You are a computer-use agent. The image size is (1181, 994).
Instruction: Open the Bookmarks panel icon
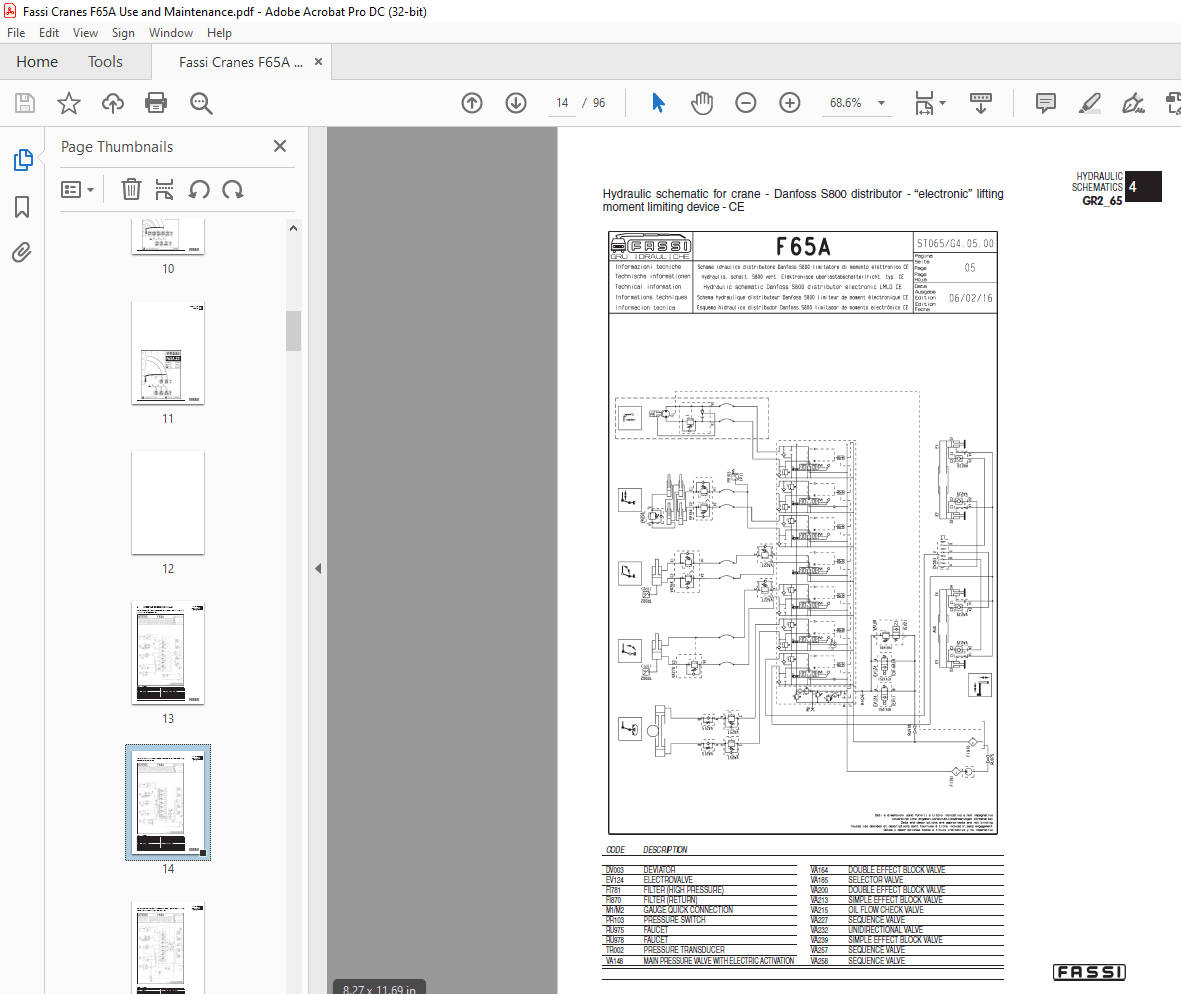pos(21,207)
